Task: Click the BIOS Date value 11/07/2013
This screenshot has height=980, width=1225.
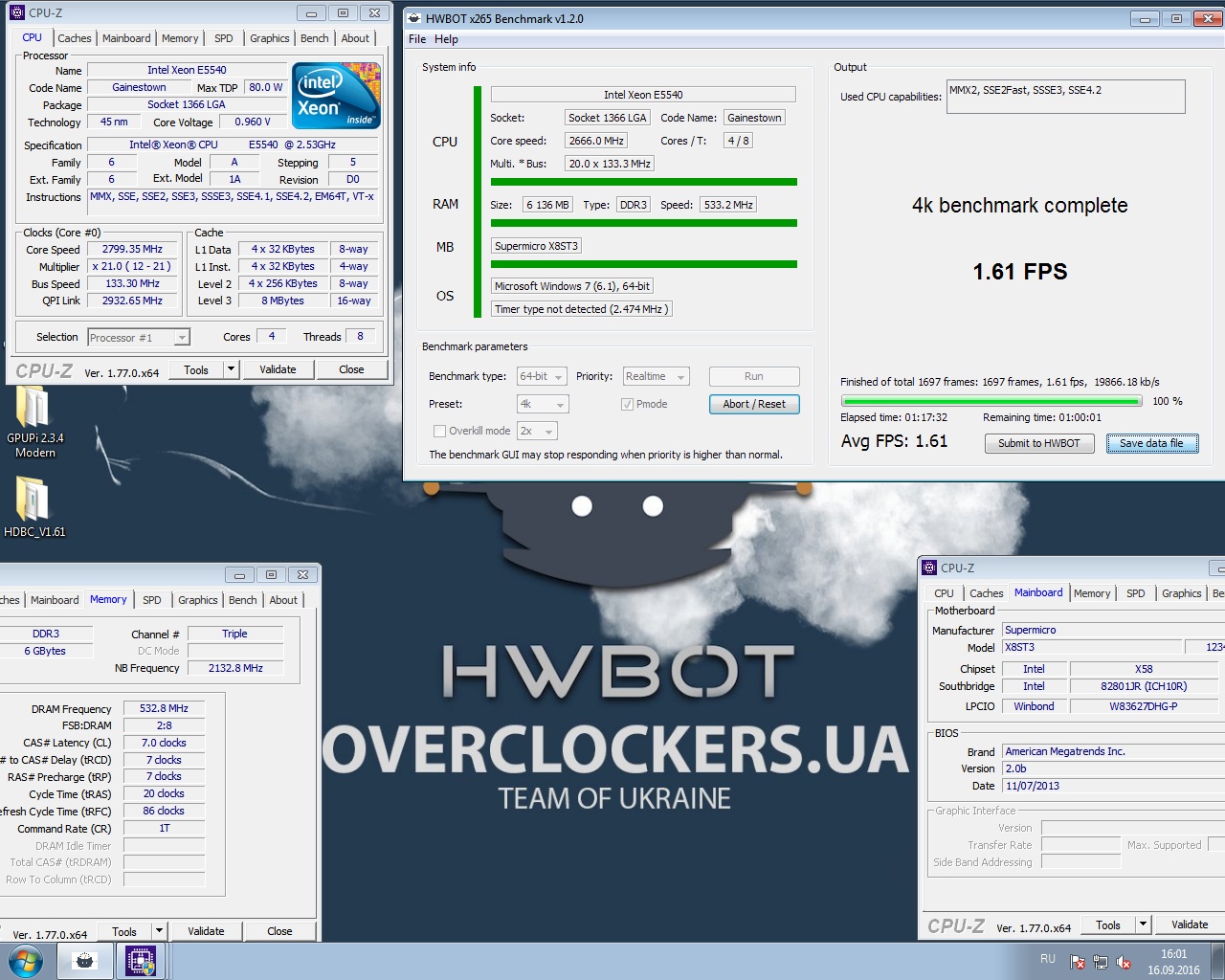Action: tap(1114, 786)
